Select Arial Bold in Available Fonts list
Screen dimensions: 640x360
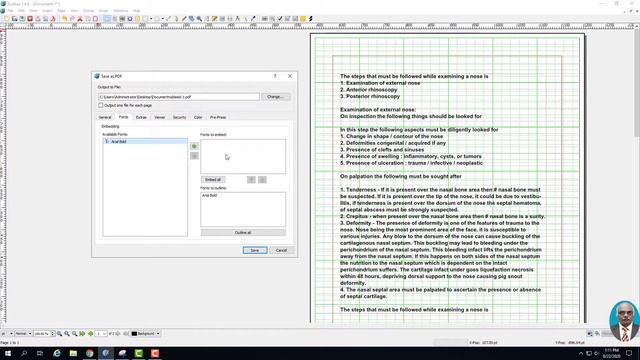145,141
